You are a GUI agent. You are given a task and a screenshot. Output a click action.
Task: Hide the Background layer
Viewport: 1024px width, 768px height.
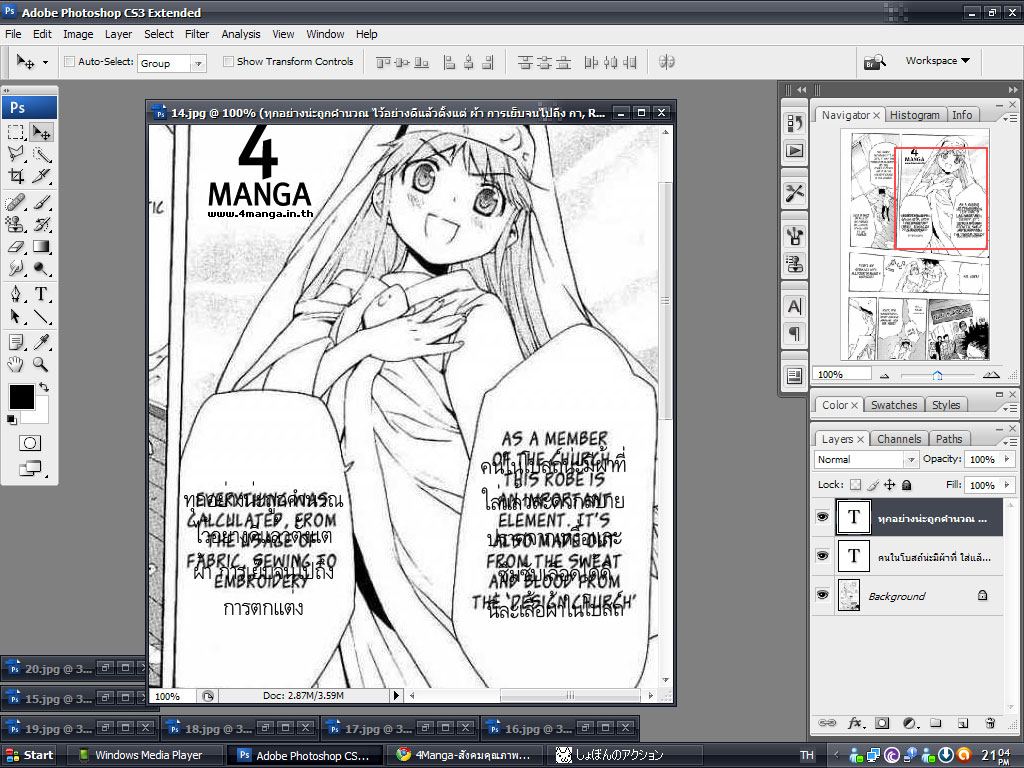click(x=822, y=595)
